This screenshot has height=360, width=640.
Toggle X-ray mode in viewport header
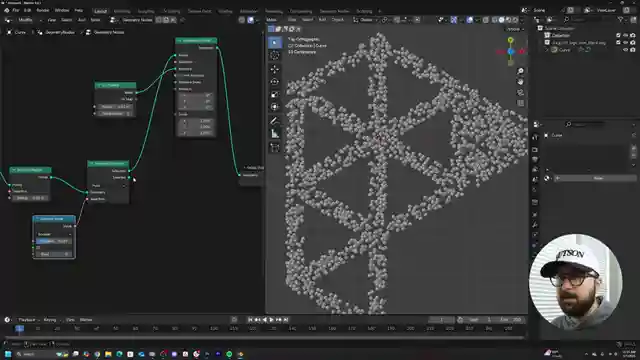click(x=485, y=20)
